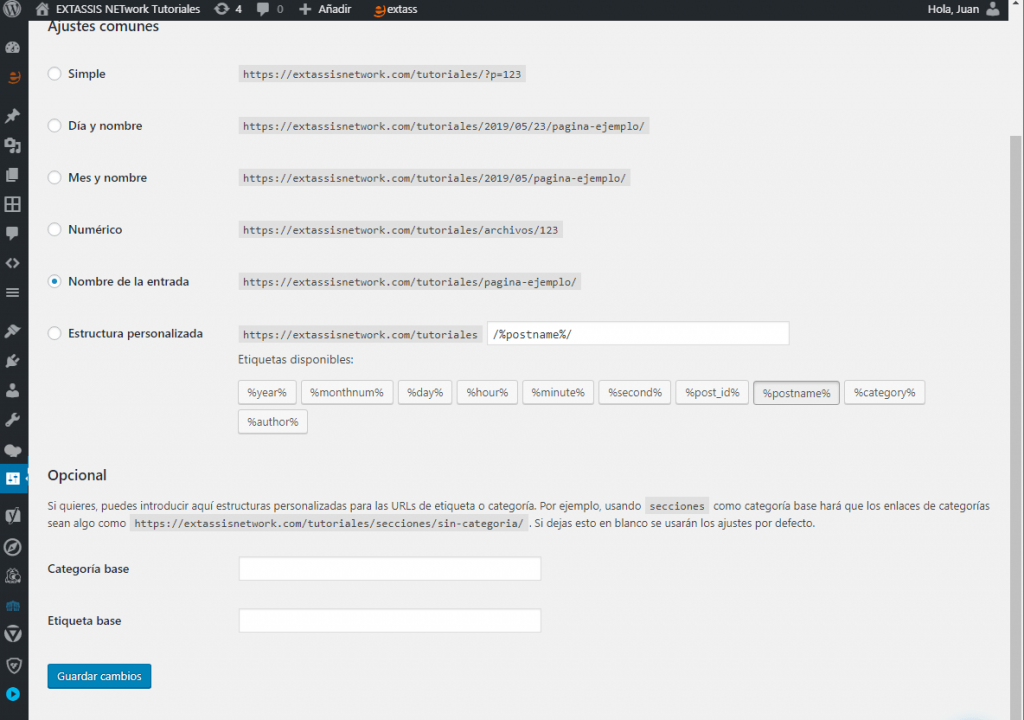Visit the site via the home icon
Screen dimensions: 1024x720
40,10
